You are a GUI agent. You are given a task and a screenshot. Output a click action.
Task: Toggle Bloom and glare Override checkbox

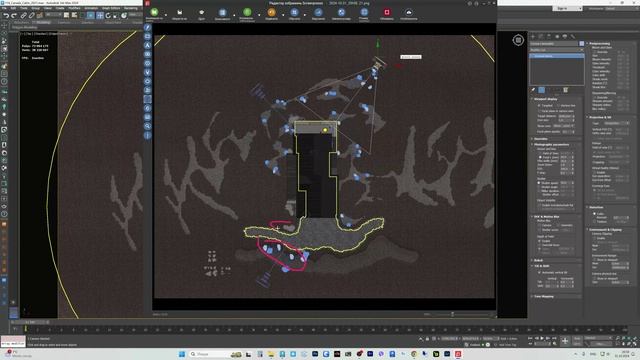(x=595, y=52)
